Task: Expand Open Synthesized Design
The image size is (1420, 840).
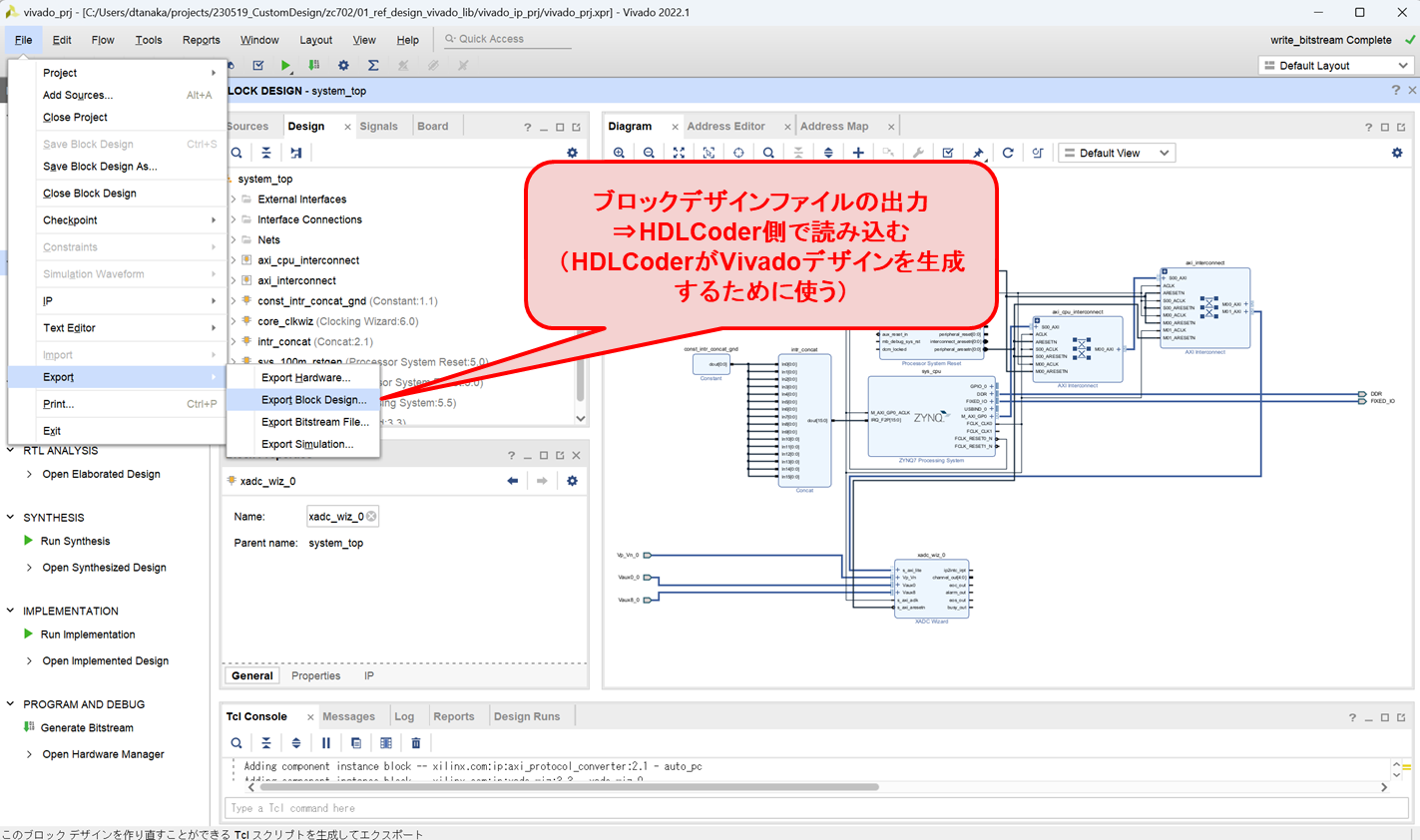Action: pyautogui.click(x=29, y=568)
